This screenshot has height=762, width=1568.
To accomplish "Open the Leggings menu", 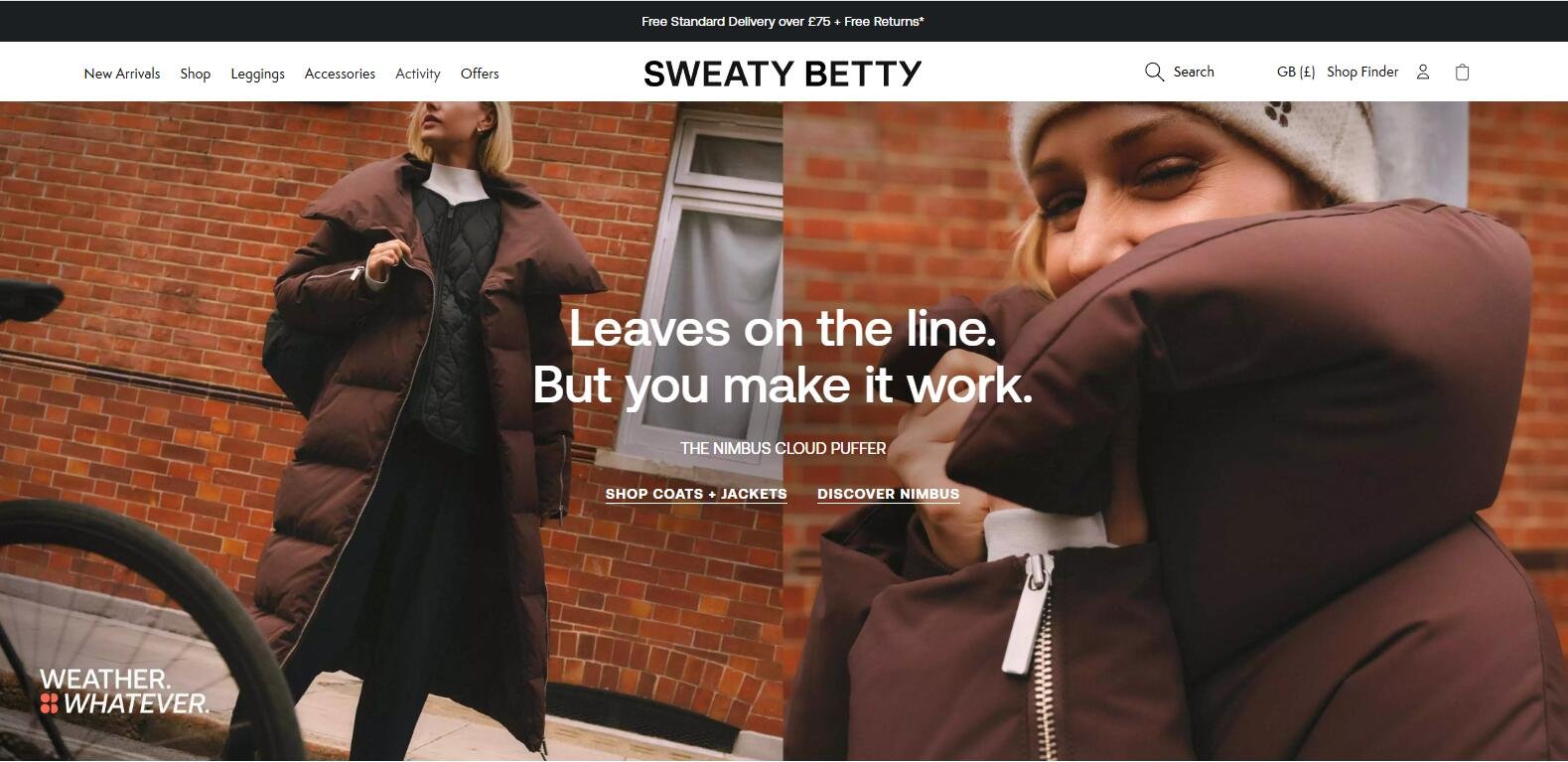I will point(257,74).
